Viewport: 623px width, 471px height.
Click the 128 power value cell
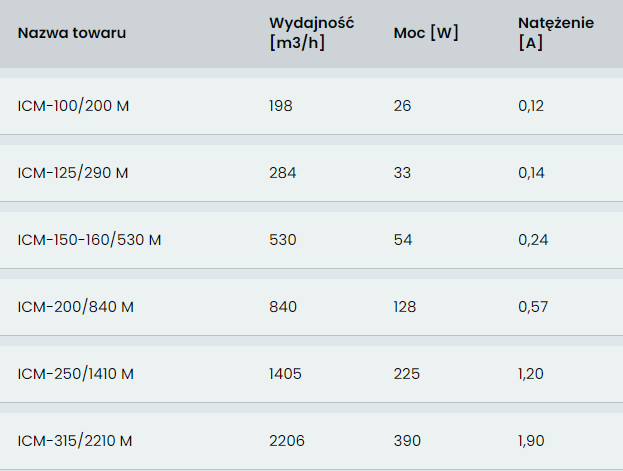[405, 307]
